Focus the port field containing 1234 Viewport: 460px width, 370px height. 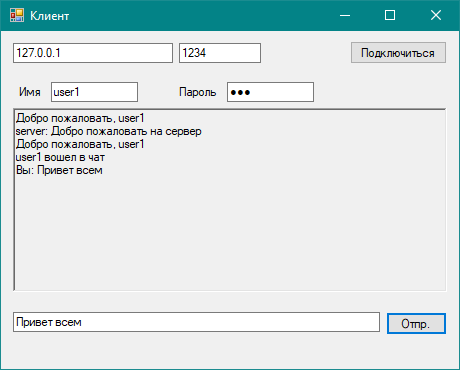tap(220, 53)
